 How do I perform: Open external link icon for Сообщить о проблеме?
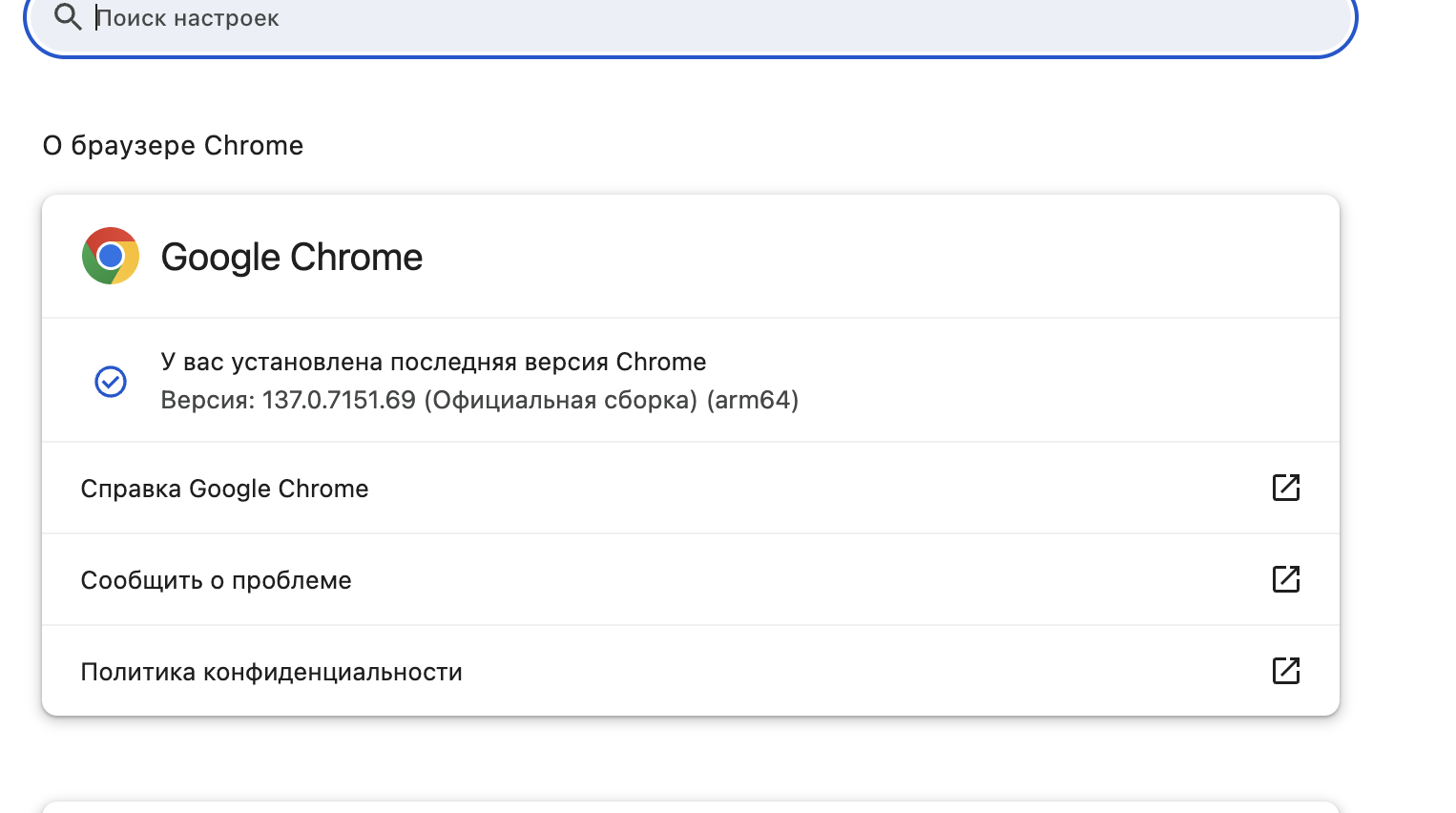(x=1286, y=579)
